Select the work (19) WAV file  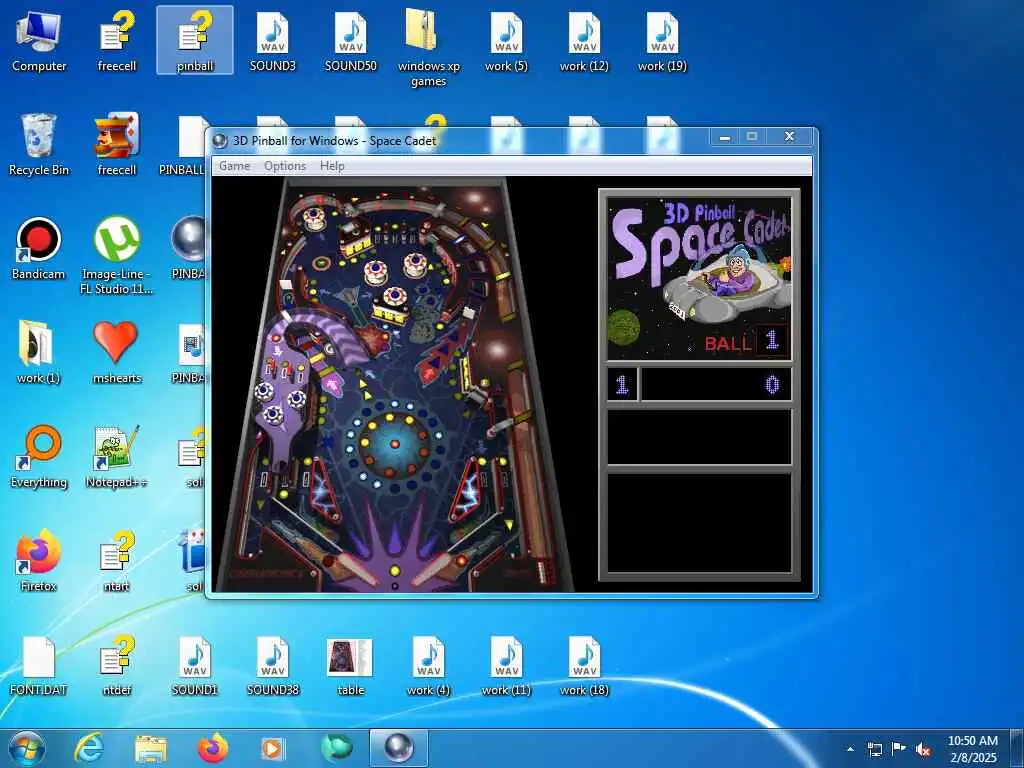(662, 40)
